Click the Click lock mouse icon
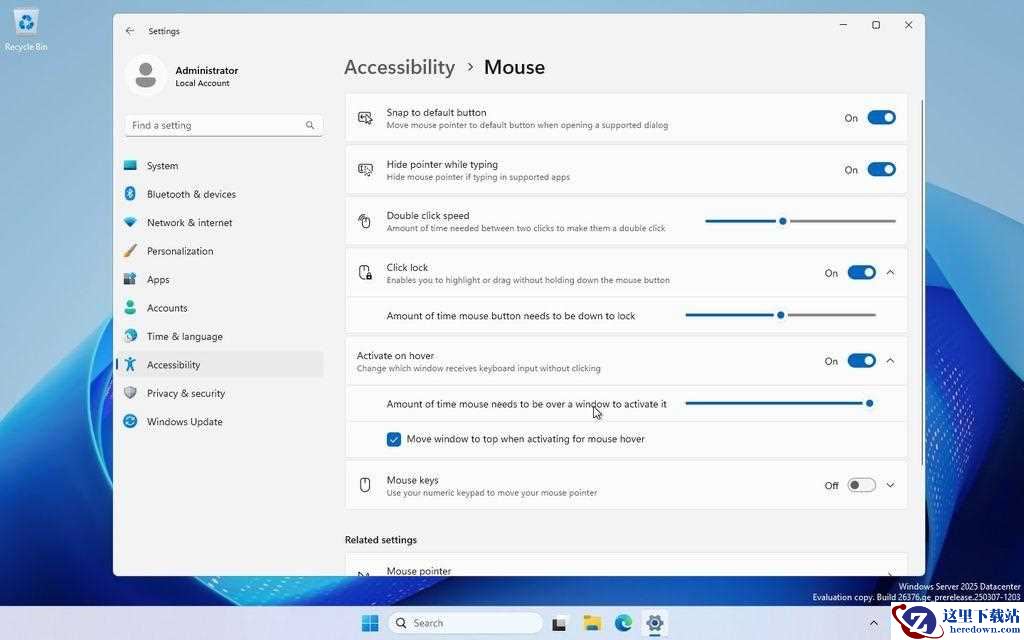 coord(365,272)
